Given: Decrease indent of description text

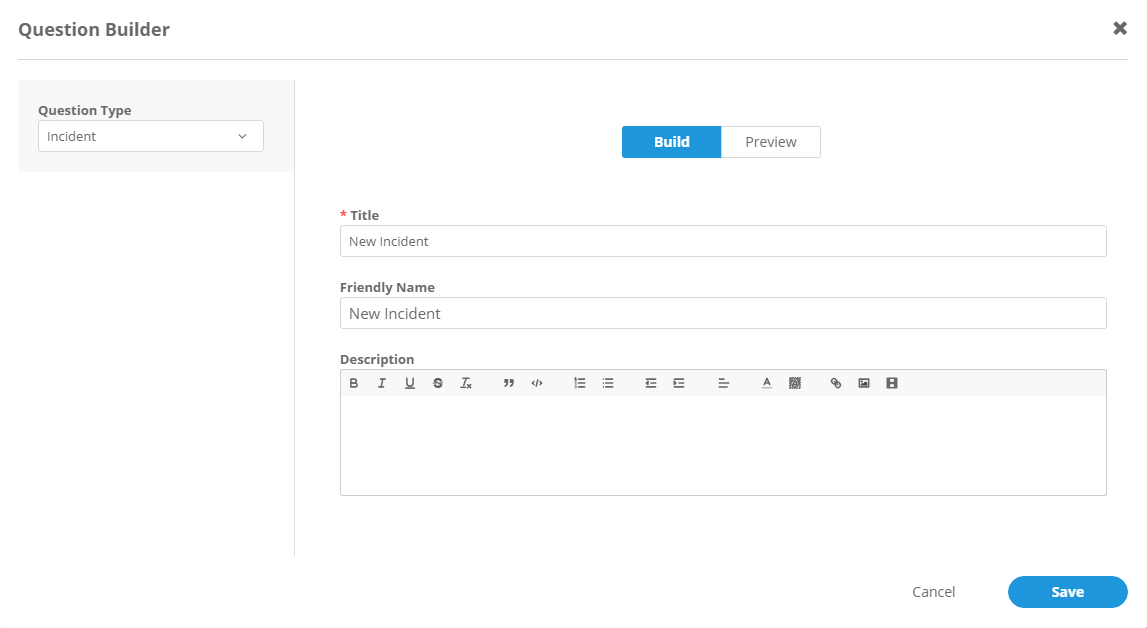Looking at the screenshot, I should point(651,383).
